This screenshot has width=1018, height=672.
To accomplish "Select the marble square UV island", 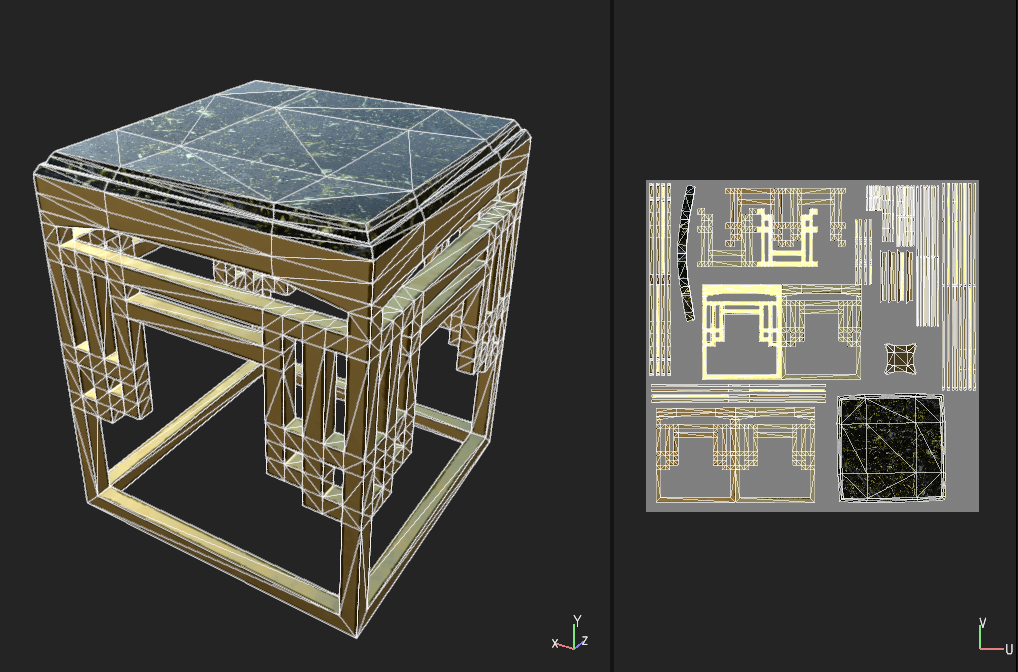I will point(890,448).
